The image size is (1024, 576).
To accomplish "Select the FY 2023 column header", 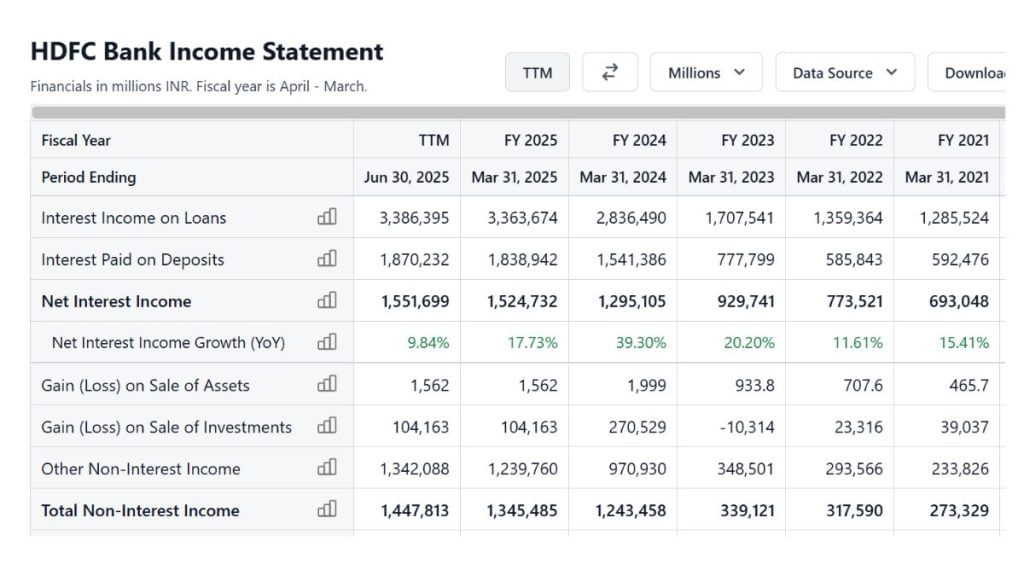I will [747, 140].
